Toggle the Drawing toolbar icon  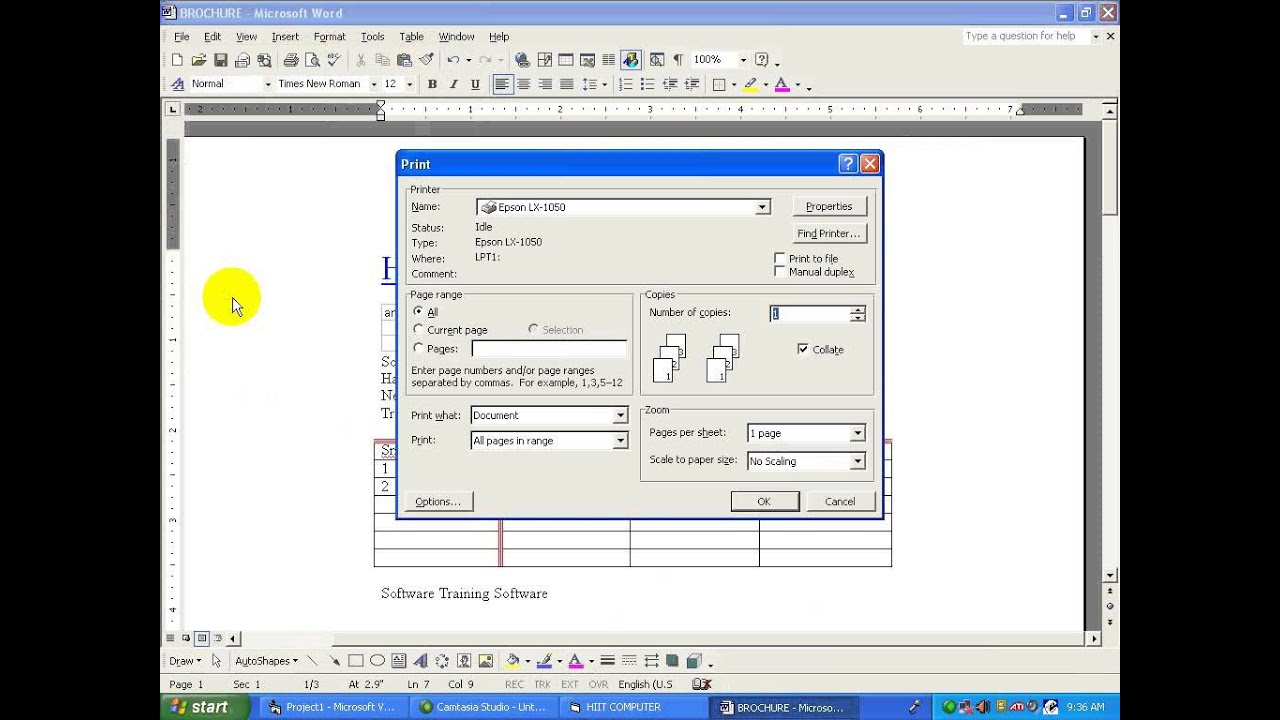click(631, 60)
